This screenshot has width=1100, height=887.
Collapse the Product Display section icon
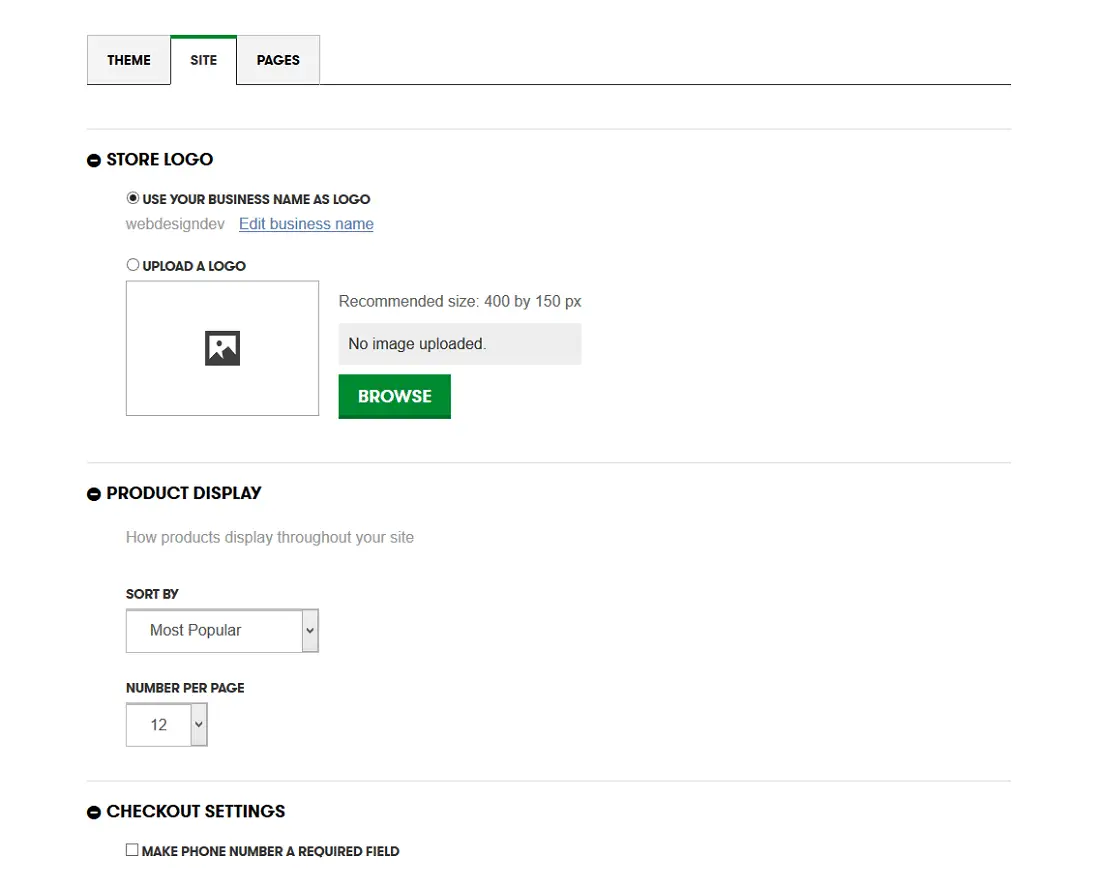pyautogui.click(x=94, y=494)
